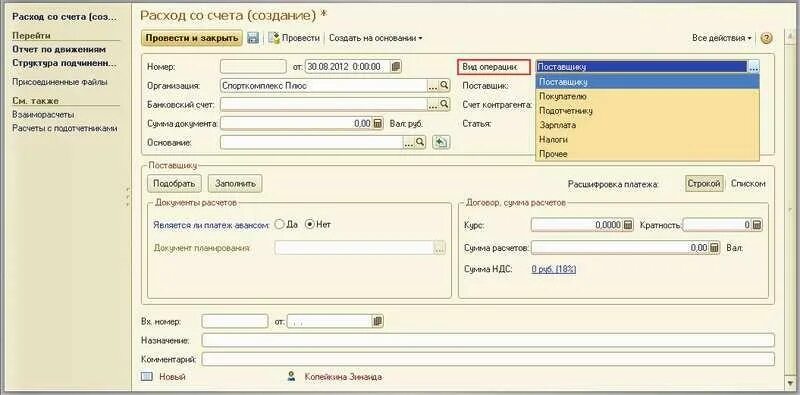Screen dimensions: 800x395
Task: Select Расход со счета sidebar heading
Action: [65, 17]
